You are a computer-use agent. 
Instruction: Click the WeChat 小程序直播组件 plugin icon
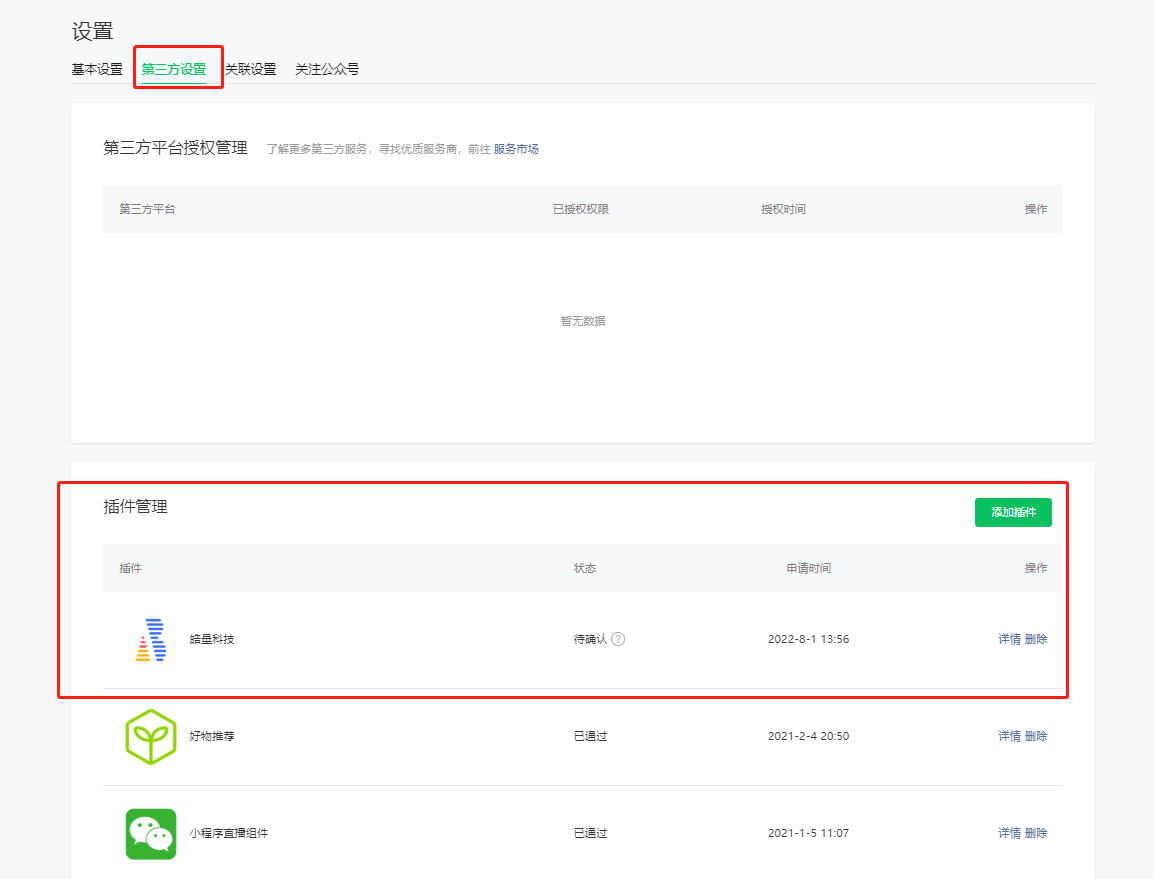point(150,833)
